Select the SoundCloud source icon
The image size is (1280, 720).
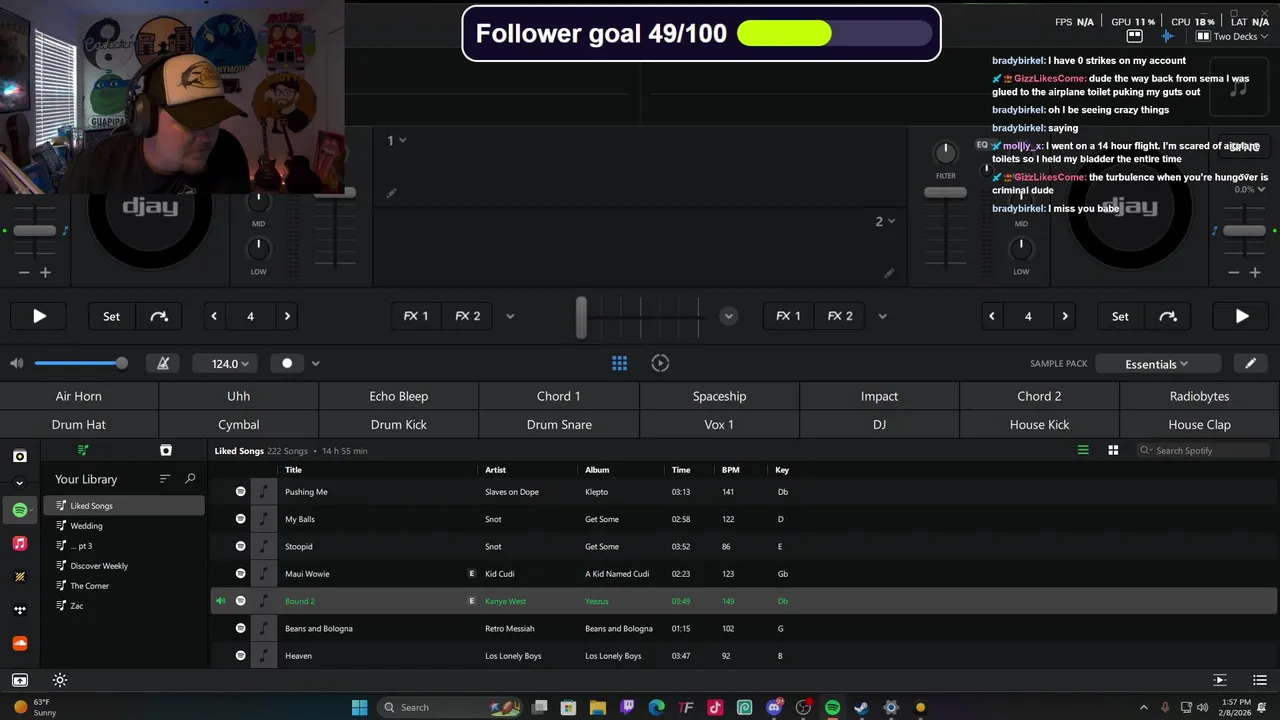pos(20,642)
